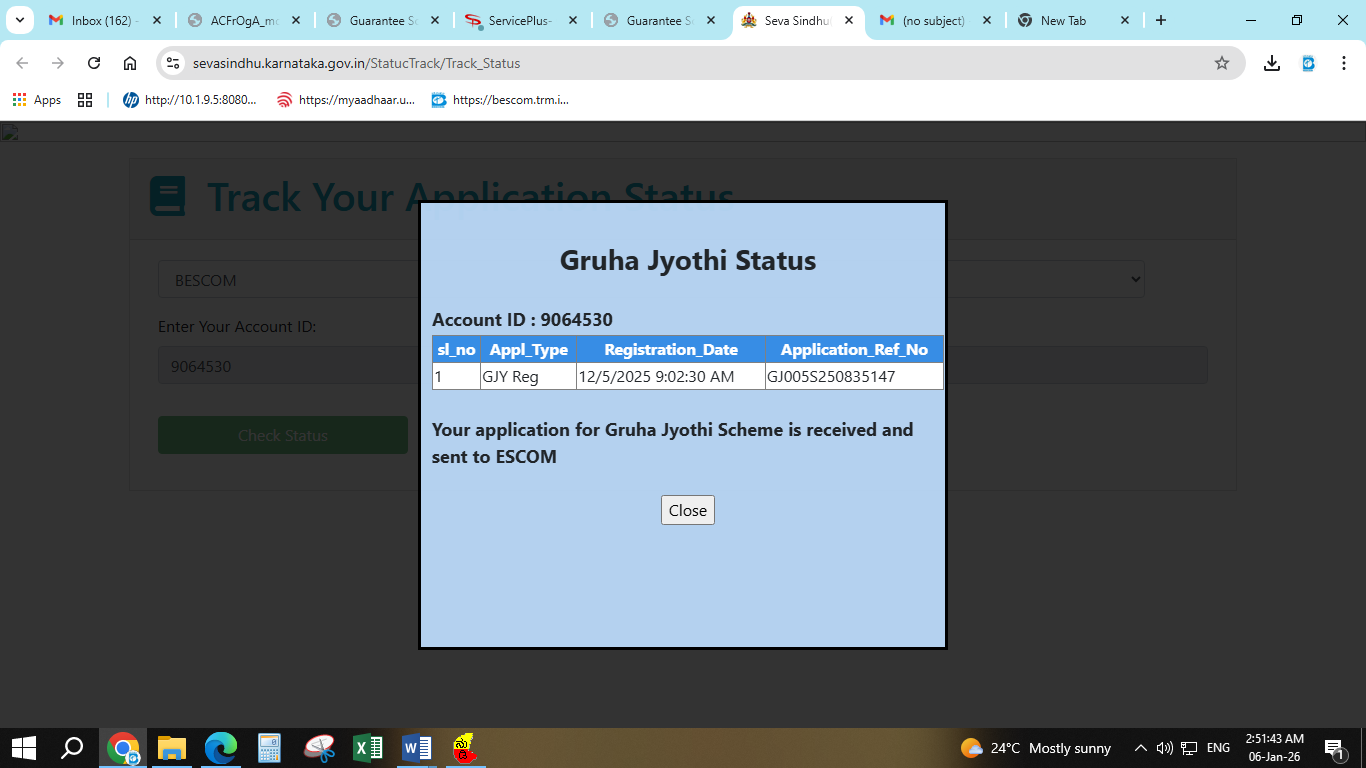The height and width of the screenshot is (768, 1366).
Task: Click the Application_Ref_No column header
Action: pos(854,349)
